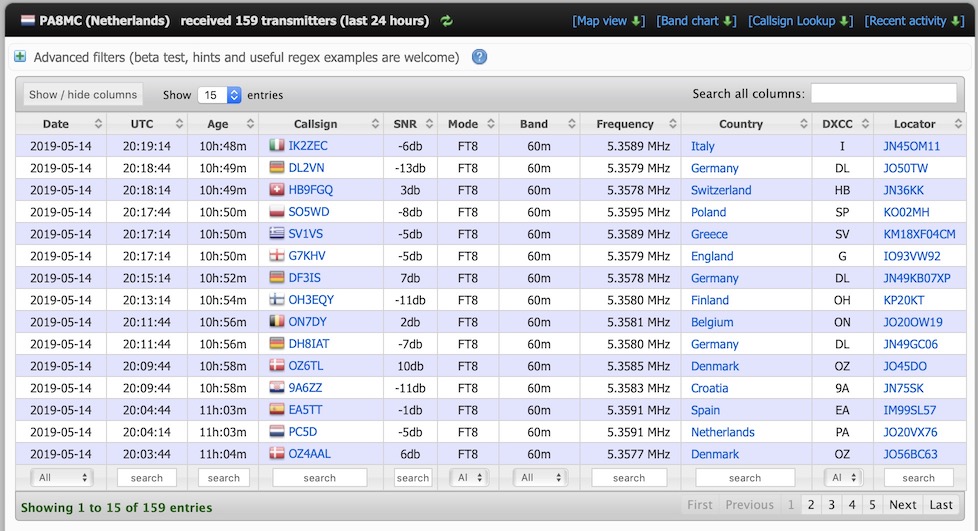Image resolution: width=978 pixels, height=531 pixels.
Task: Open the Map view menu link
Action: (x=608, y=21)
